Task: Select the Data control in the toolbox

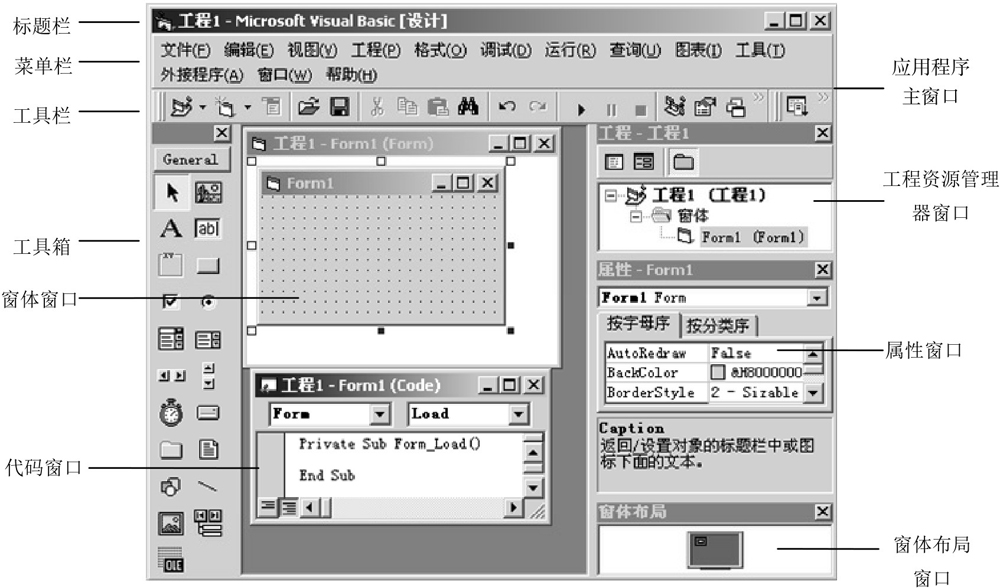Action: pos(208,522)
